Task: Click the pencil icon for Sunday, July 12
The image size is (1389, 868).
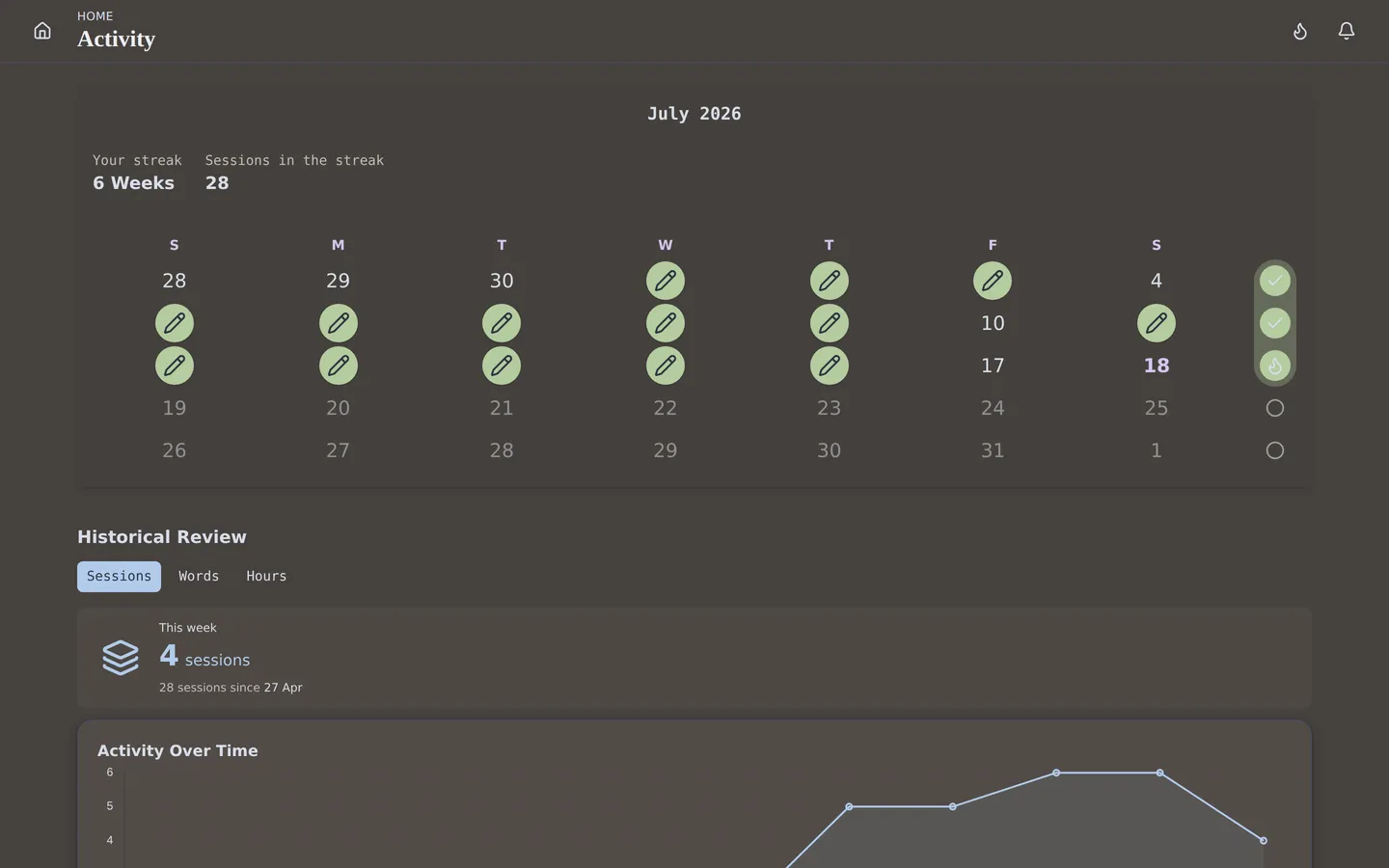Action: pos(175,366)
